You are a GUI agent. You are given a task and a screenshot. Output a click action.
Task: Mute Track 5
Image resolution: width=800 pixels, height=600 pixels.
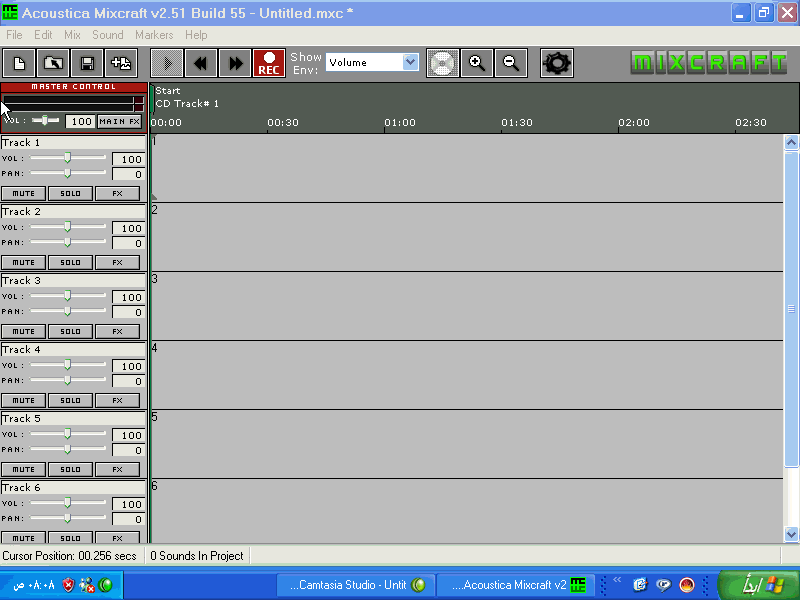point(23,469)
